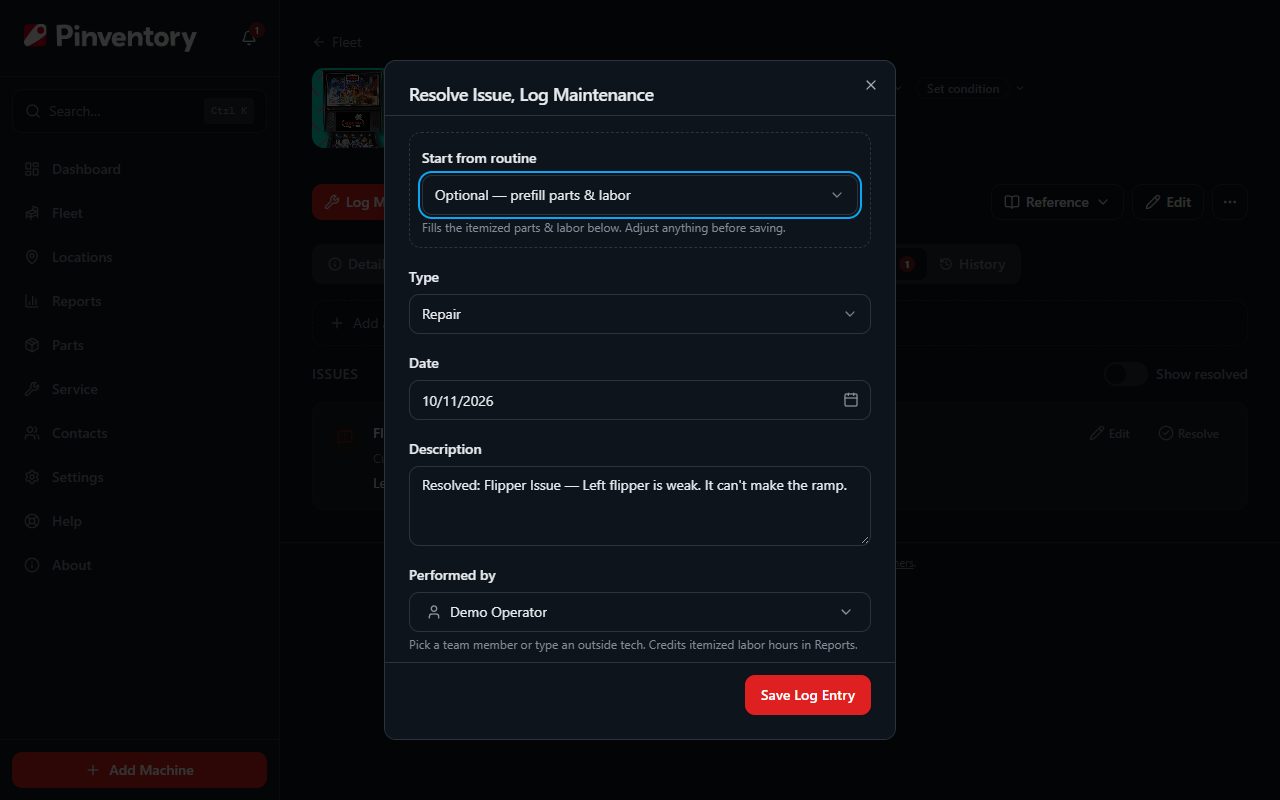The height and width of the screenshot is (800, 1280).
Task: Click the notification bell icon
Action: (249, 38)
